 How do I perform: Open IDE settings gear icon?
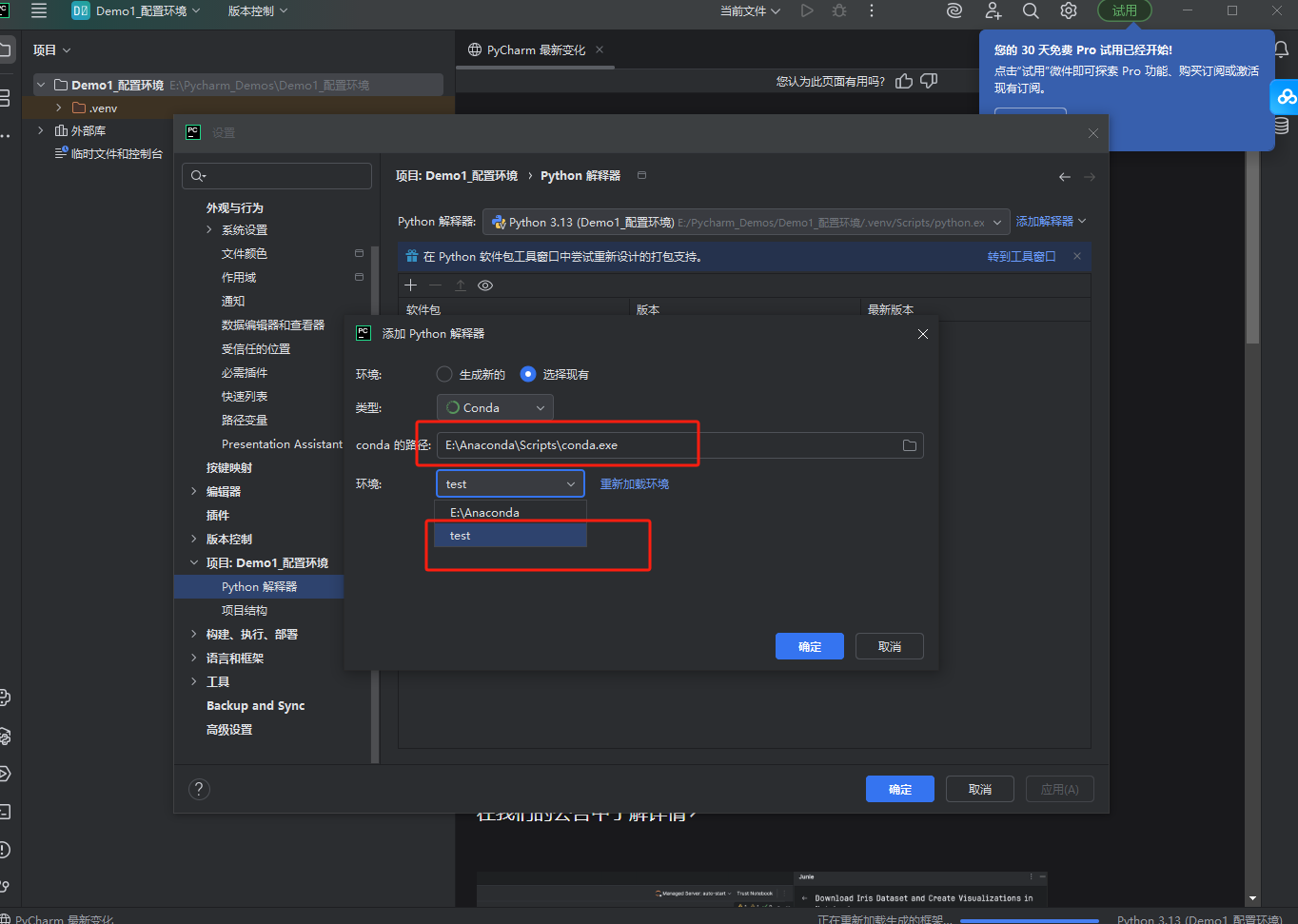[1069, 10]
